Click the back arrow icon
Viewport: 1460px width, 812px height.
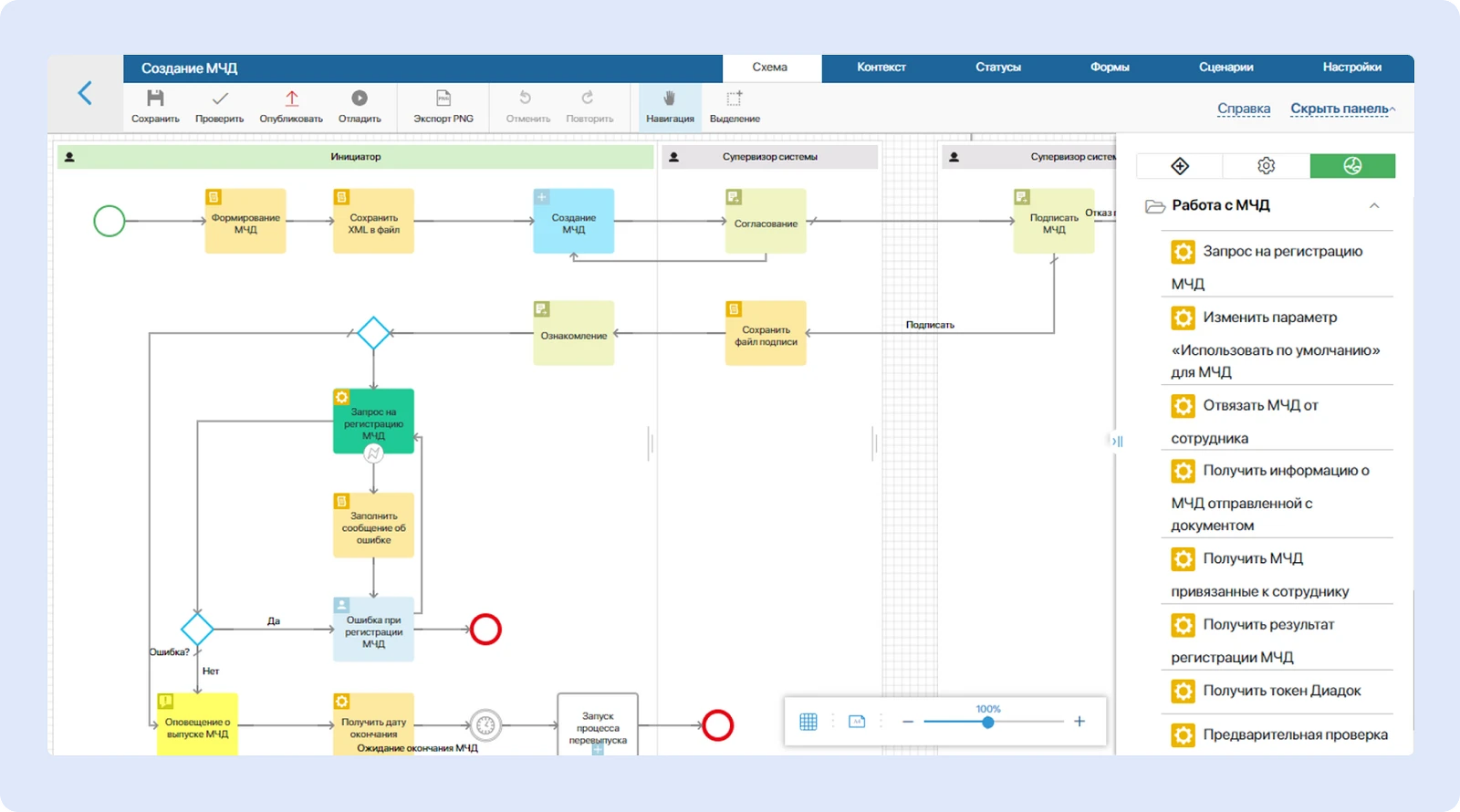tap(85, 93)
